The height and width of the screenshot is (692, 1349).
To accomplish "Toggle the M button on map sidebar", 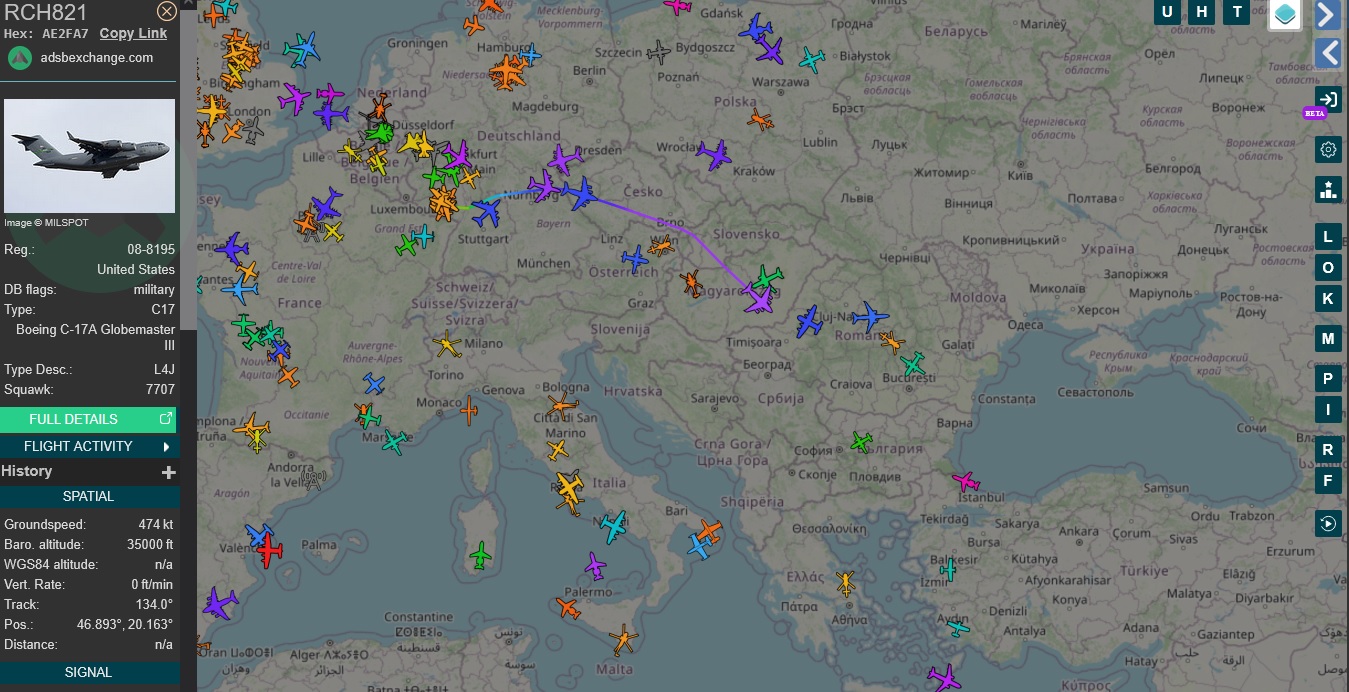I will click(1328, 339).
